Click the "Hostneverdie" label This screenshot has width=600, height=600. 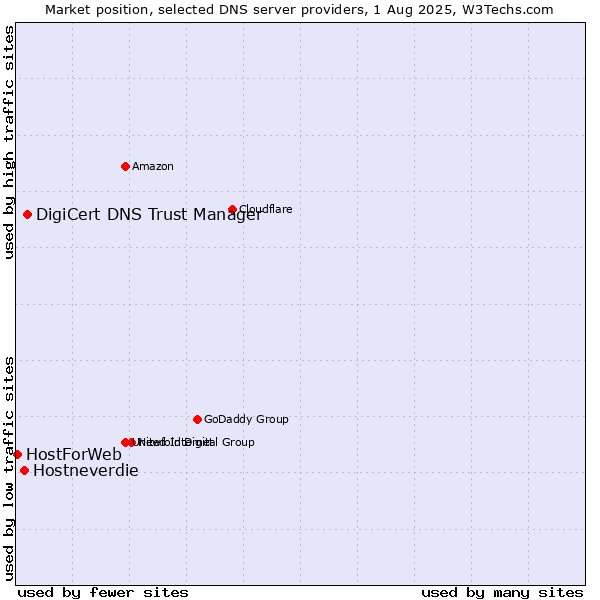click(86, 471)
